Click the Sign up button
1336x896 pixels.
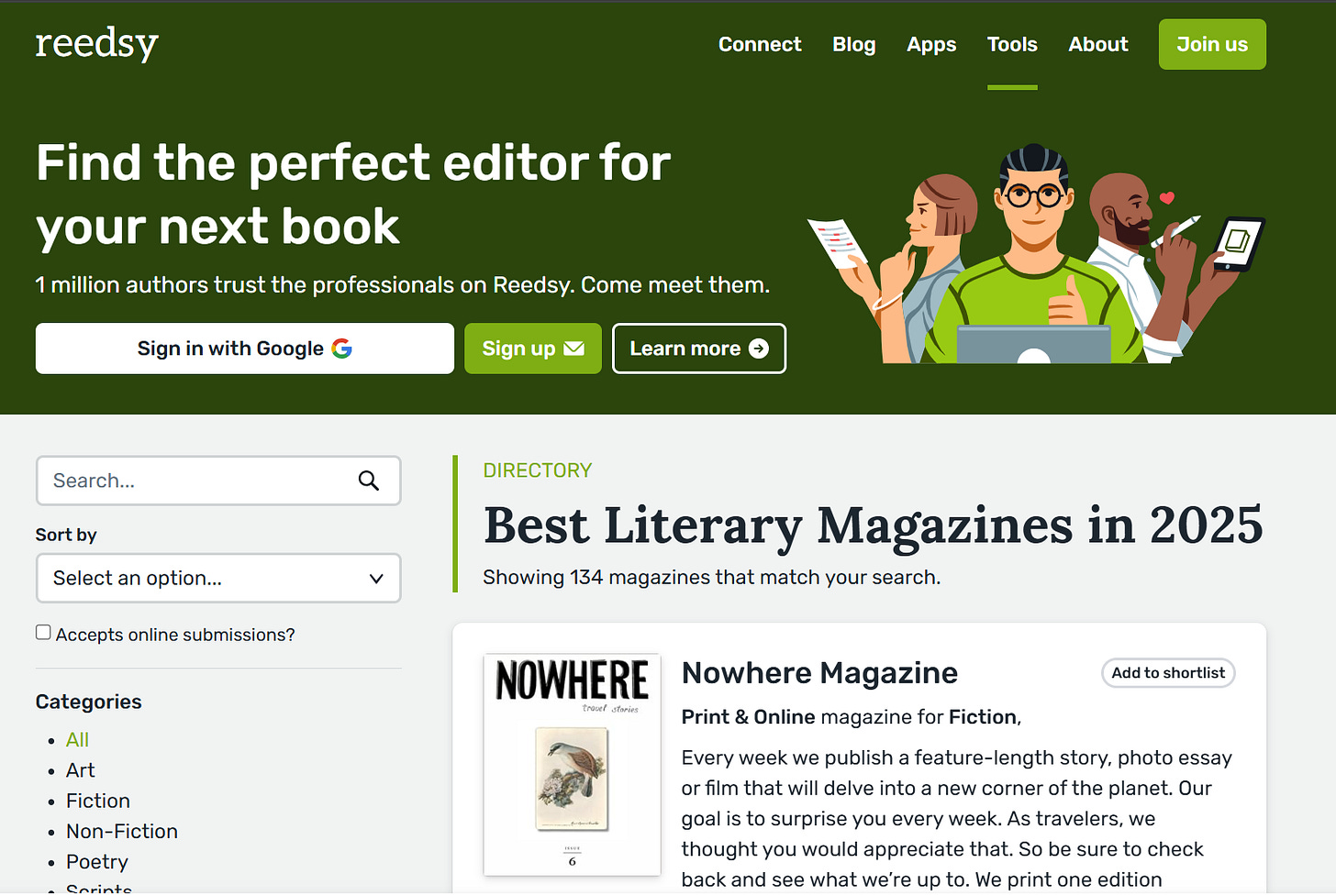[x=533, y=348]
